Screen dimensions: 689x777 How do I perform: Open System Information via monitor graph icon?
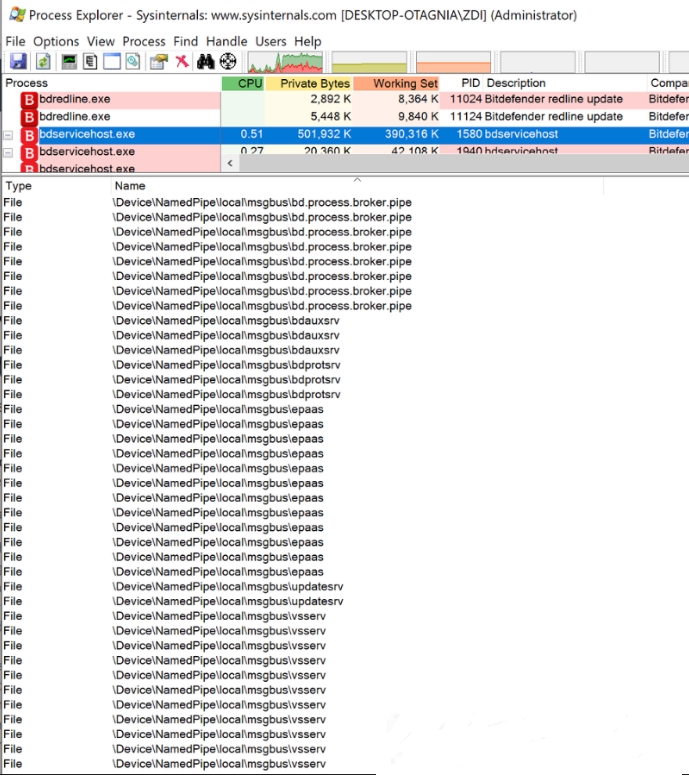click(x=69, y=61)
